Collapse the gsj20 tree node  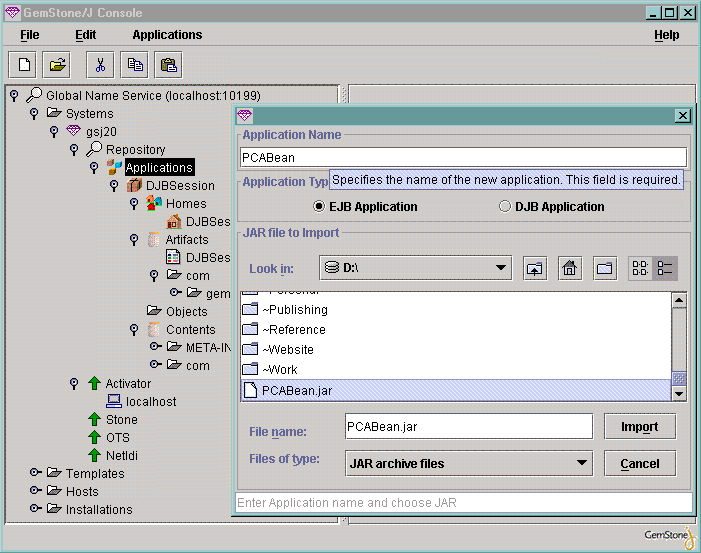[x=54, y=131]
